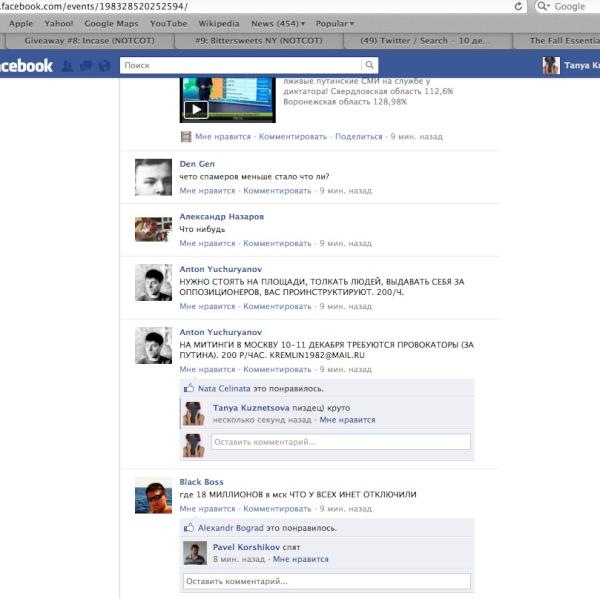Open Facebook messages icon
Screen dimensions: 600x599
84,66
